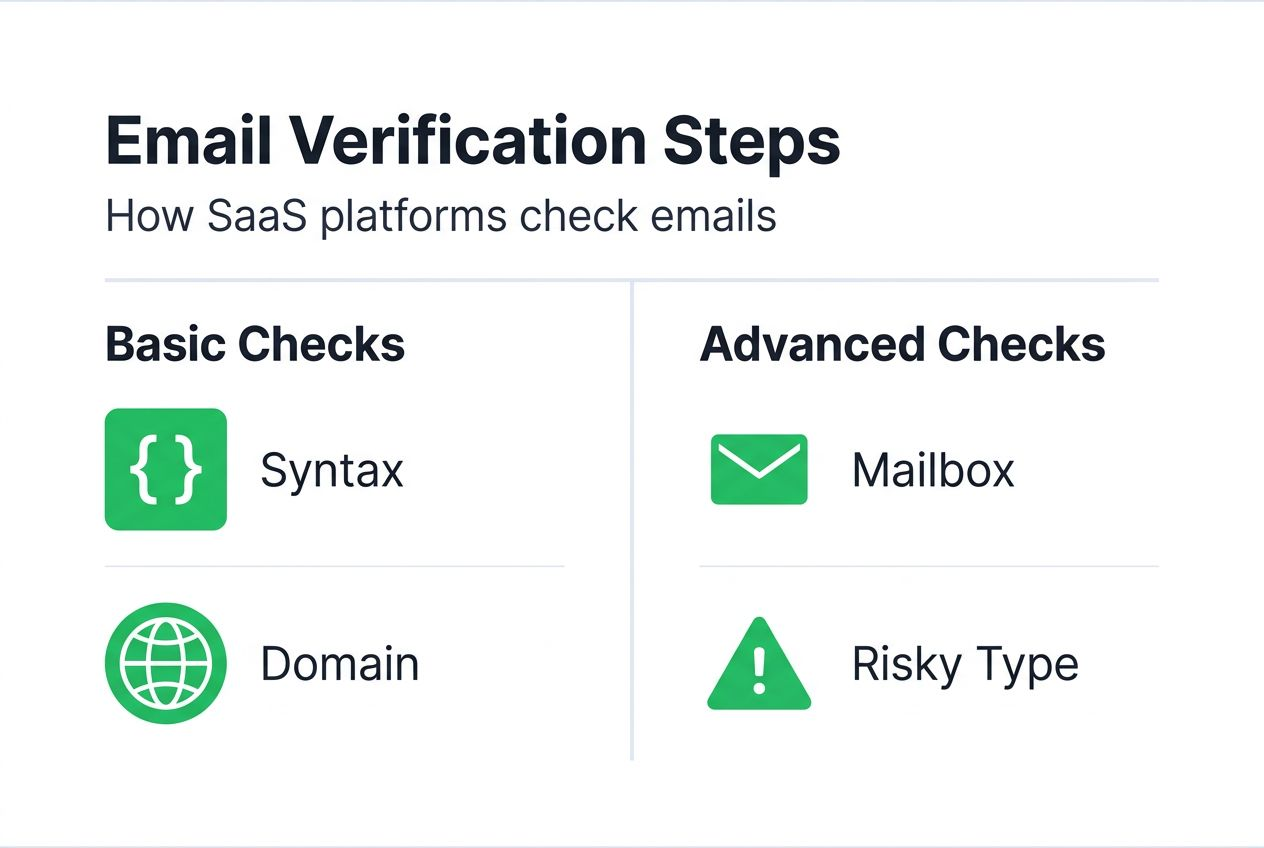Click the green curly braces Syntax icon
The height and width of the screenshot is (848, 1264).
[x=166, y=469]
